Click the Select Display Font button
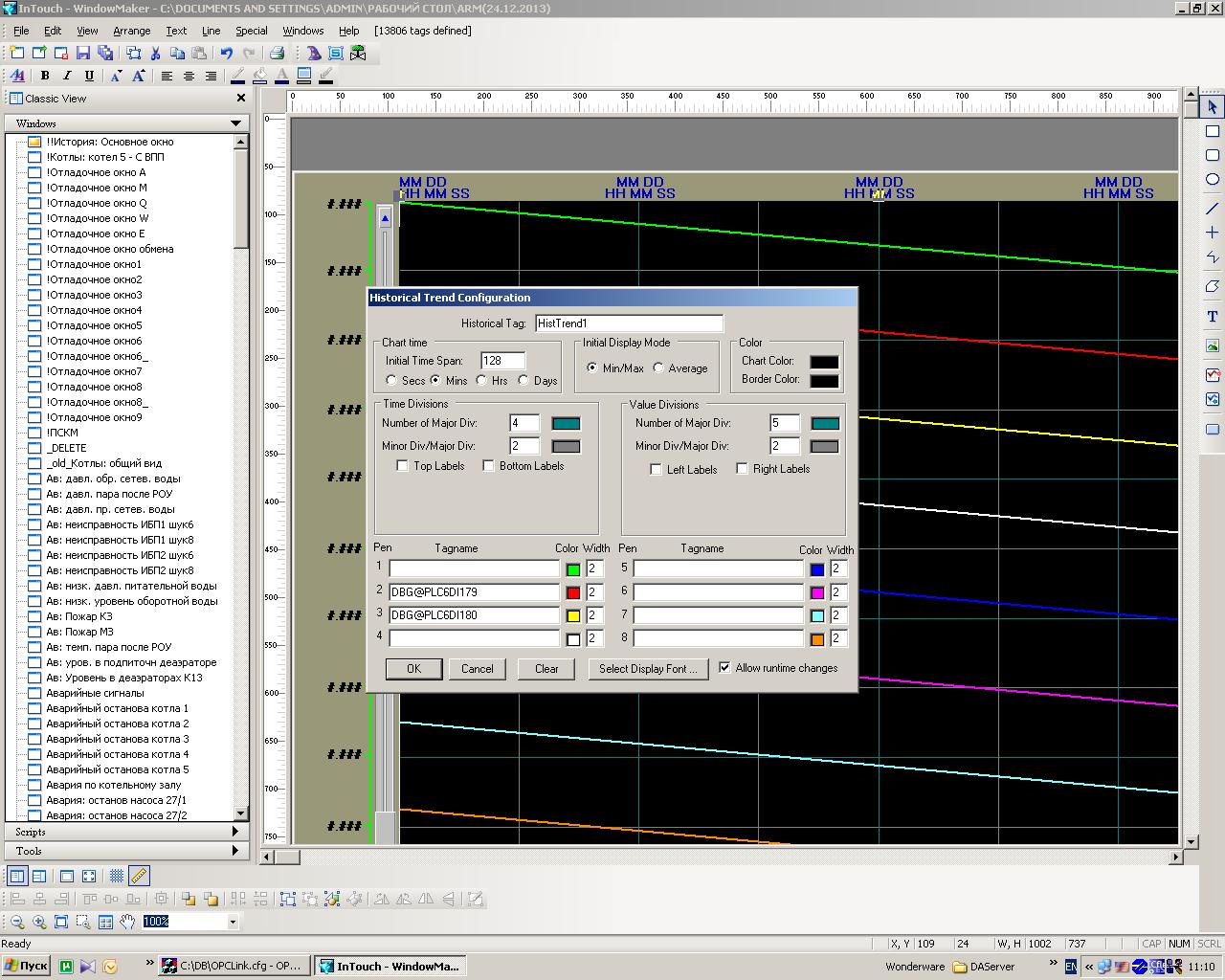Screen dimensions: 1225x980 (x=648, y=669)
